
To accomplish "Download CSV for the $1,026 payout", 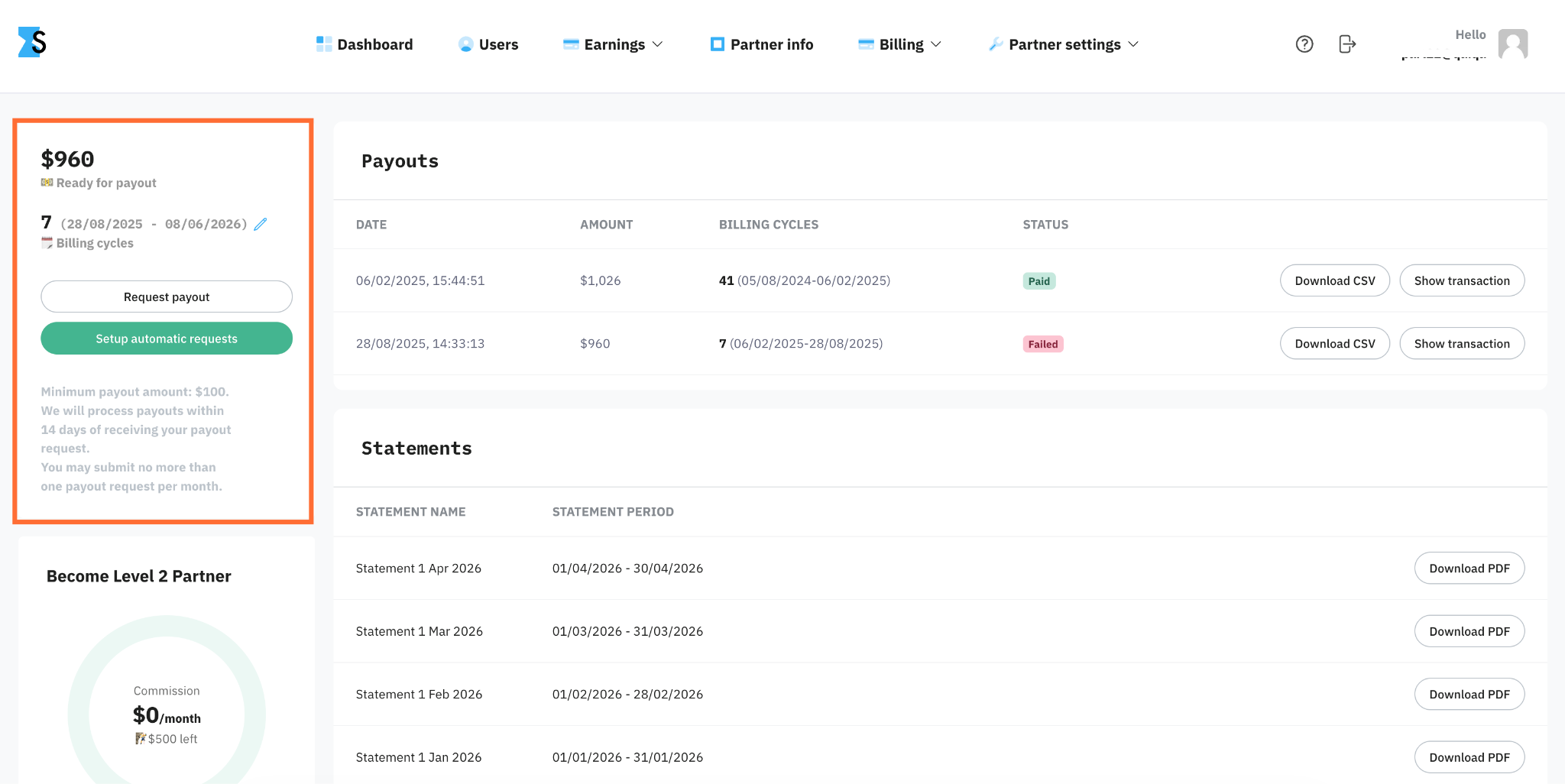I will pos(1335,280).
